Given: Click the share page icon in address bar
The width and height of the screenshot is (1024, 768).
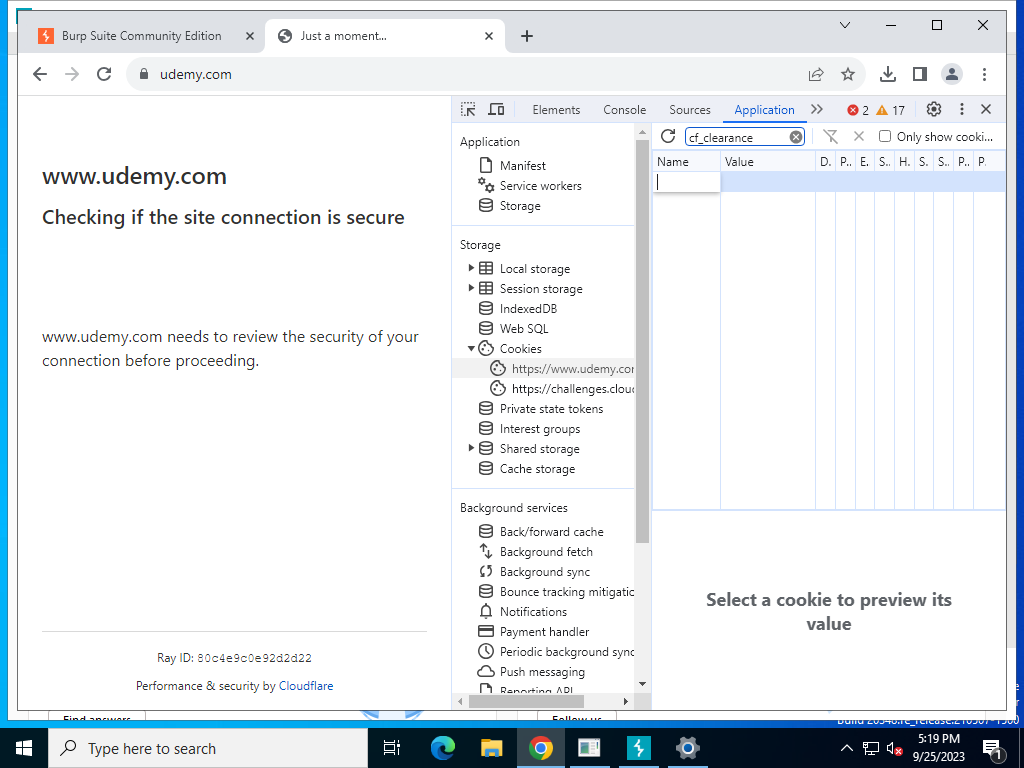Looking at the screenshot, I should (816, 74).
